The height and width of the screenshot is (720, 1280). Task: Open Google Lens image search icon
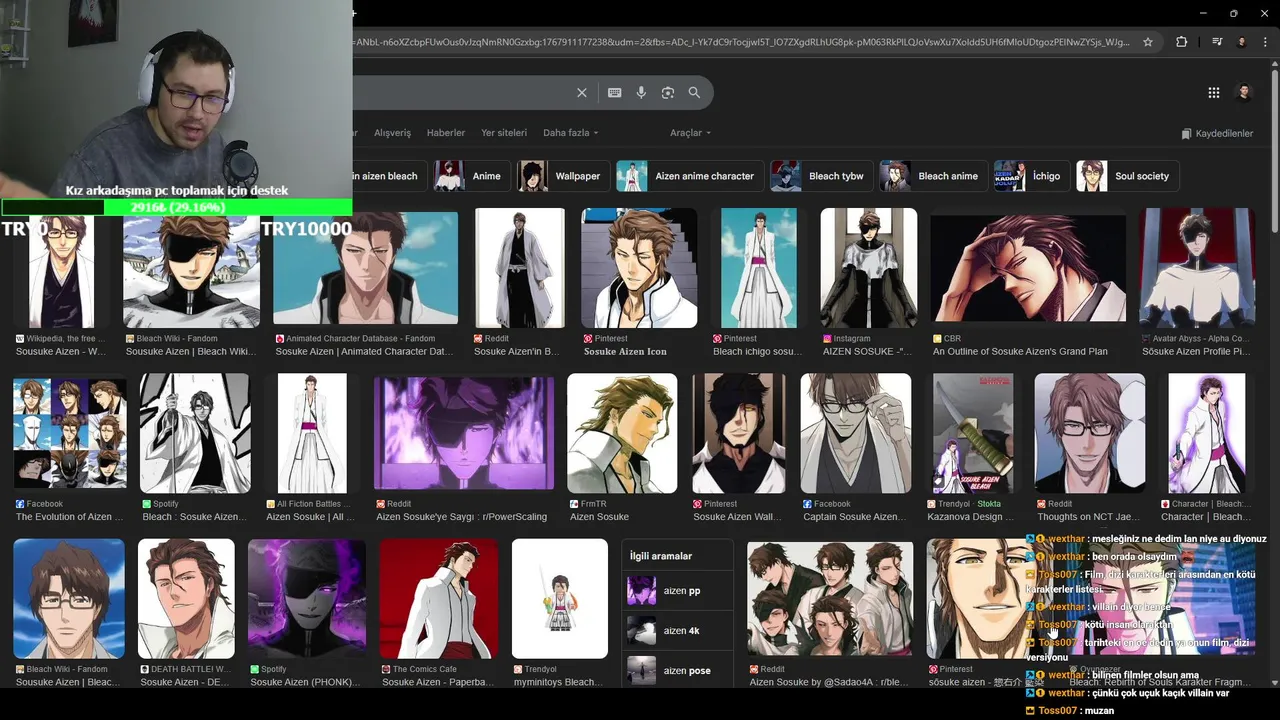(668, 93)
